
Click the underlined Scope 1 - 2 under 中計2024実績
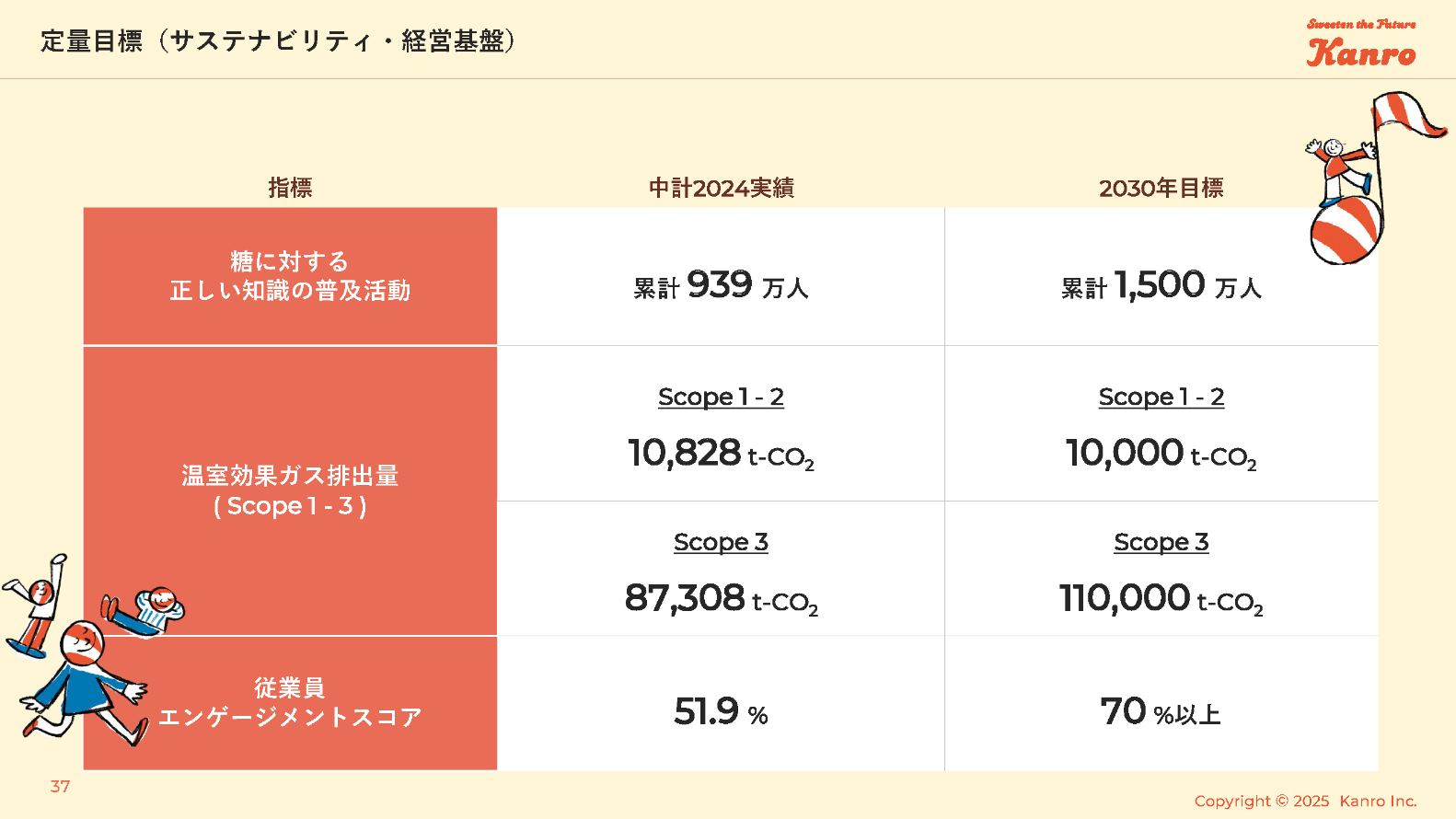point(721,397)
